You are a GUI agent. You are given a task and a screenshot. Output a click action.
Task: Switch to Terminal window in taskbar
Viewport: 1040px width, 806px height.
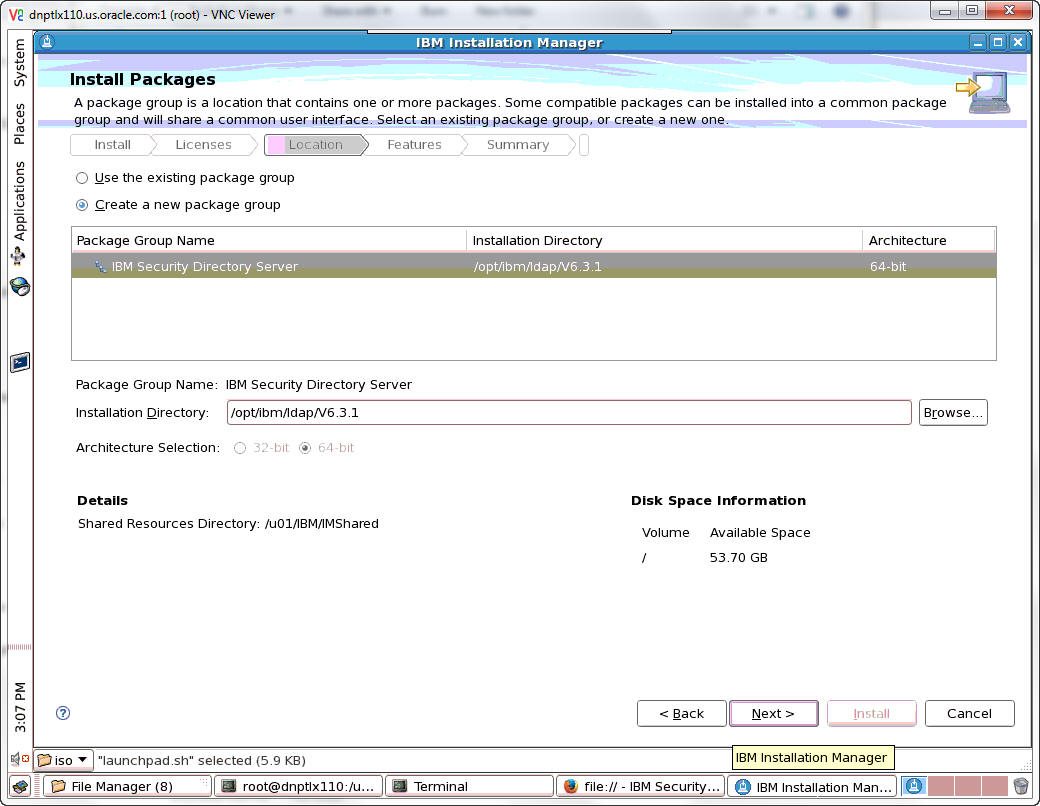[470, 787]
